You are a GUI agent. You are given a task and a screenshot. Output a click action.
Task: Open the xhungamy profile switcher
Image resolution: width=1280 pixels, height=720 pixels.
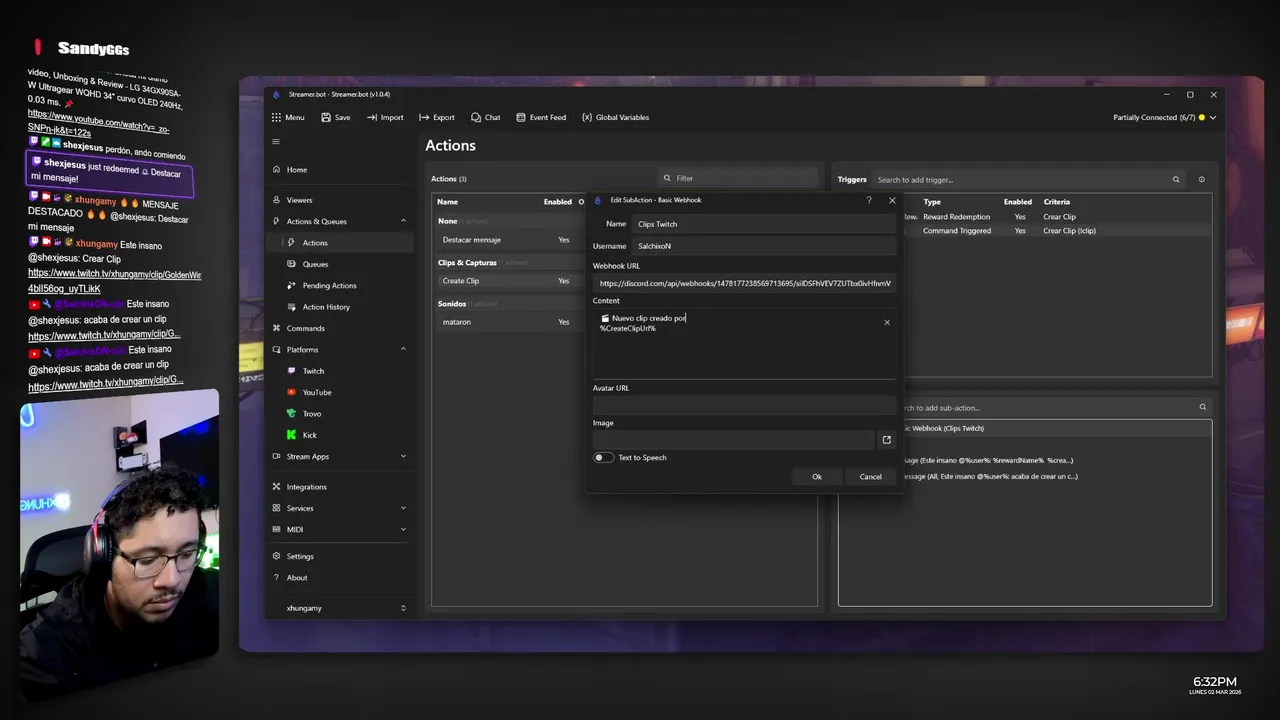click(x=340, y=608)
